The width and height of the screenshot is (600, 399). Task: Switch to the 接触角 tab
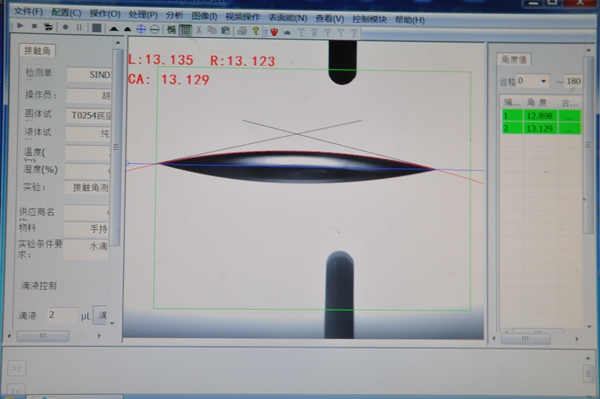point(37,50)
